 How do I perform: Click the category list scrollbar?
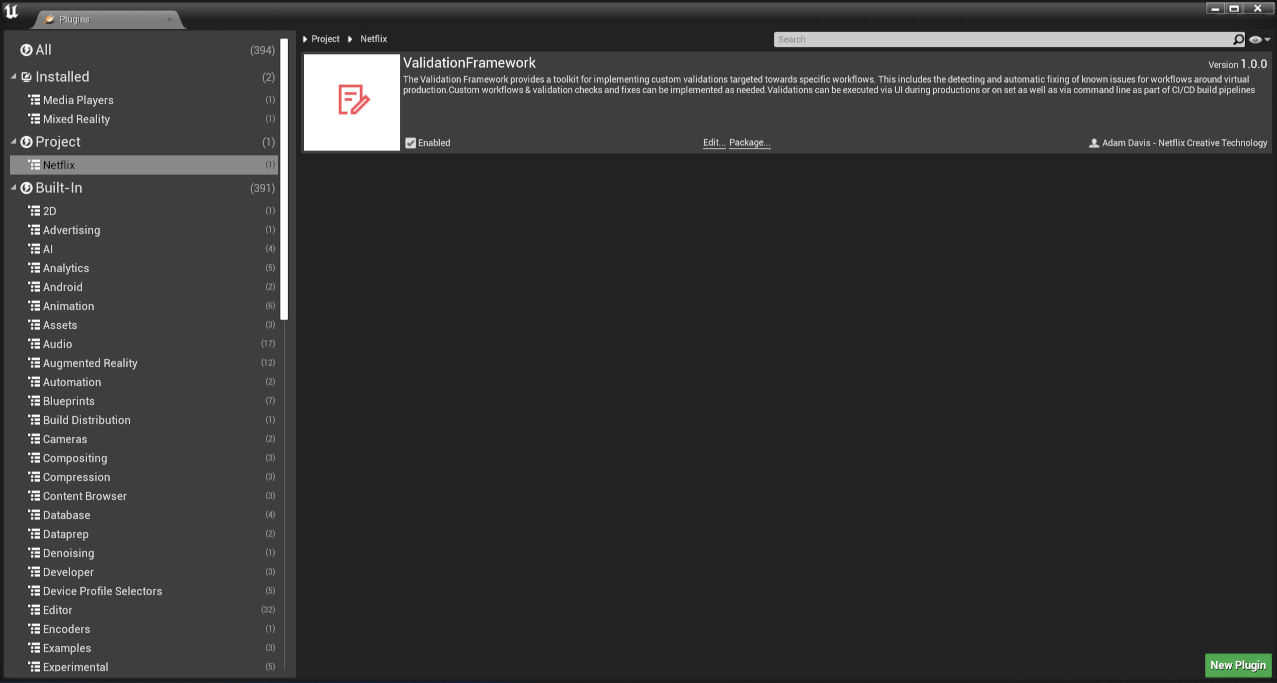tap(284, 179)
